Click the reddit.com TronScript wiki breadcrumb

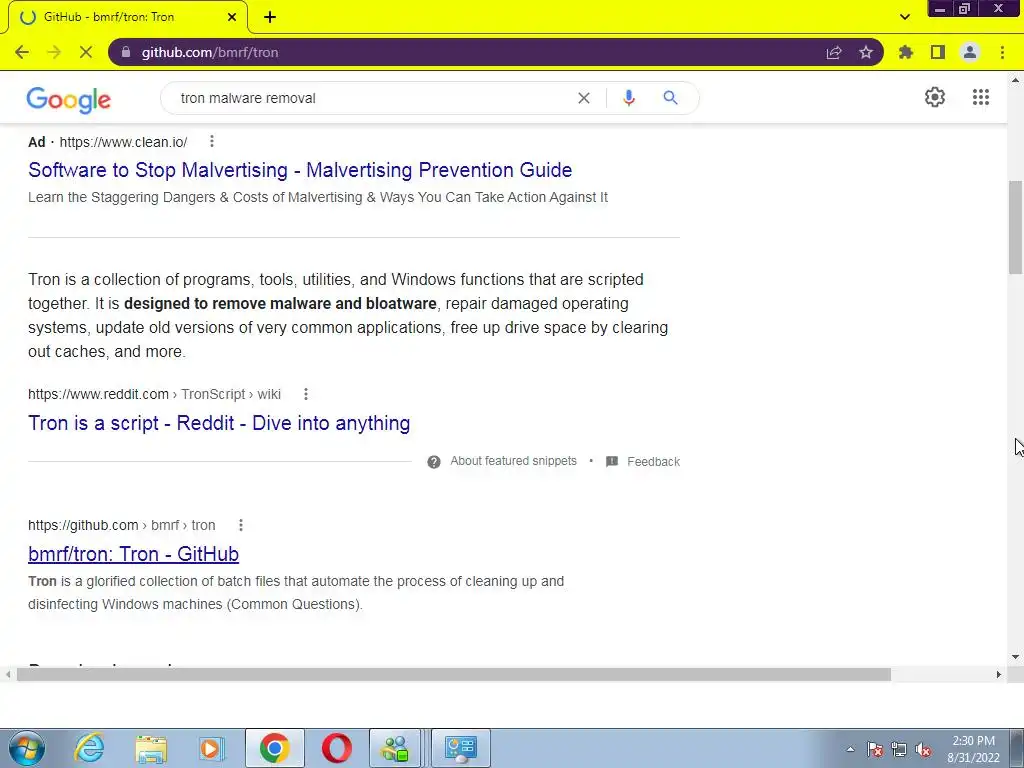(x=154, y=394)
